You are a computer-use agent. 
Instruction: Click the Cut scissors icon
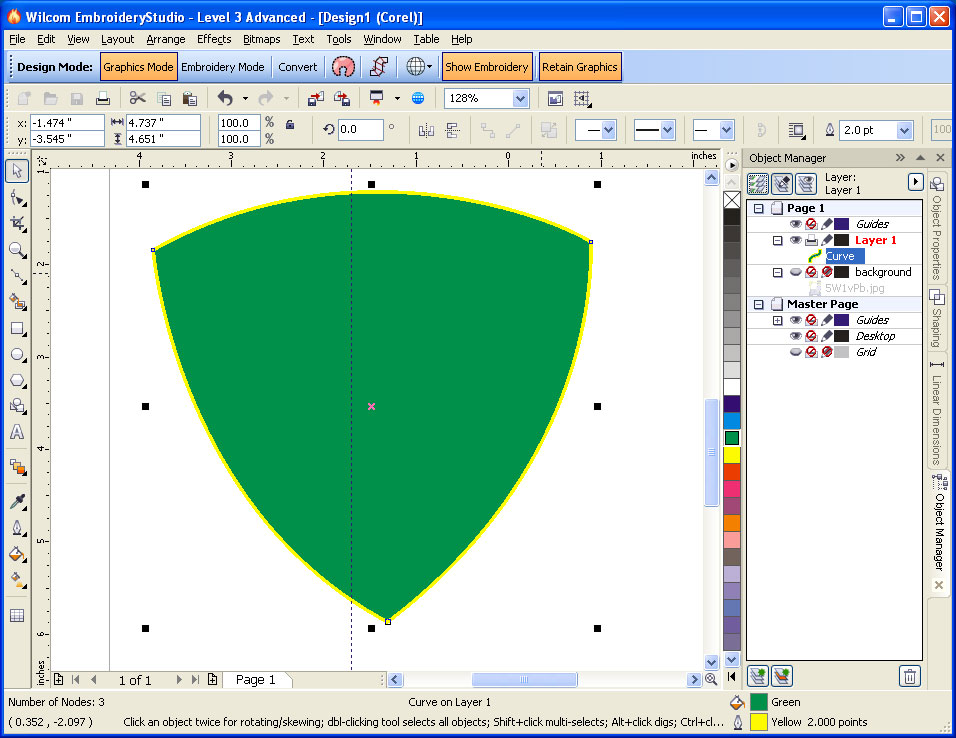[x=137, y=98]
